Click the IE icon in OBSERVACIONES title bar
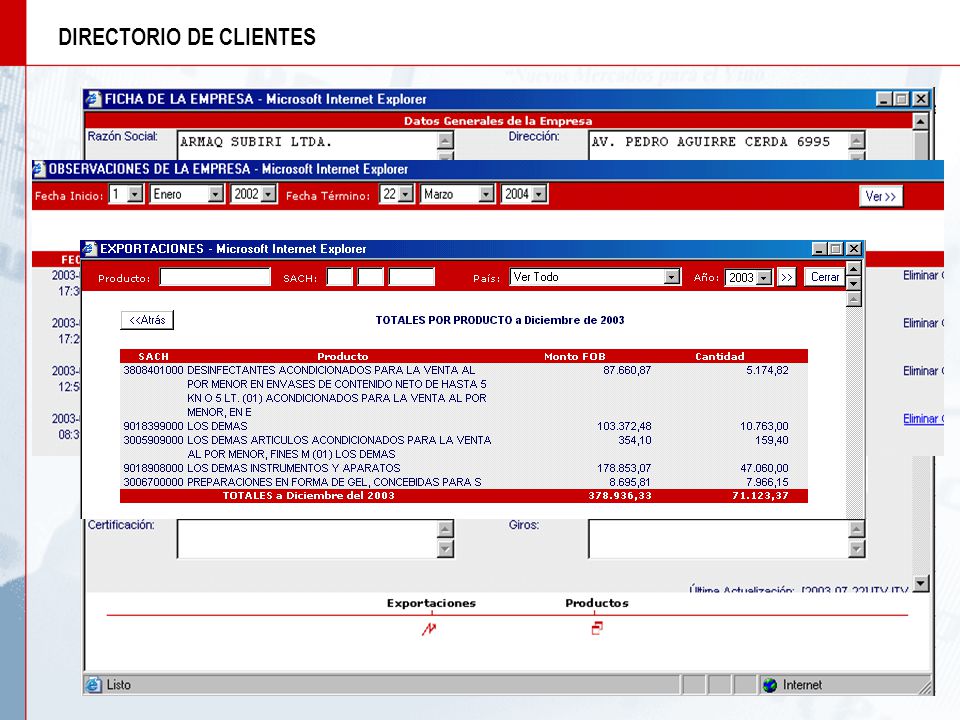This screenshot has width=960, height=720. tap(39, 168)
